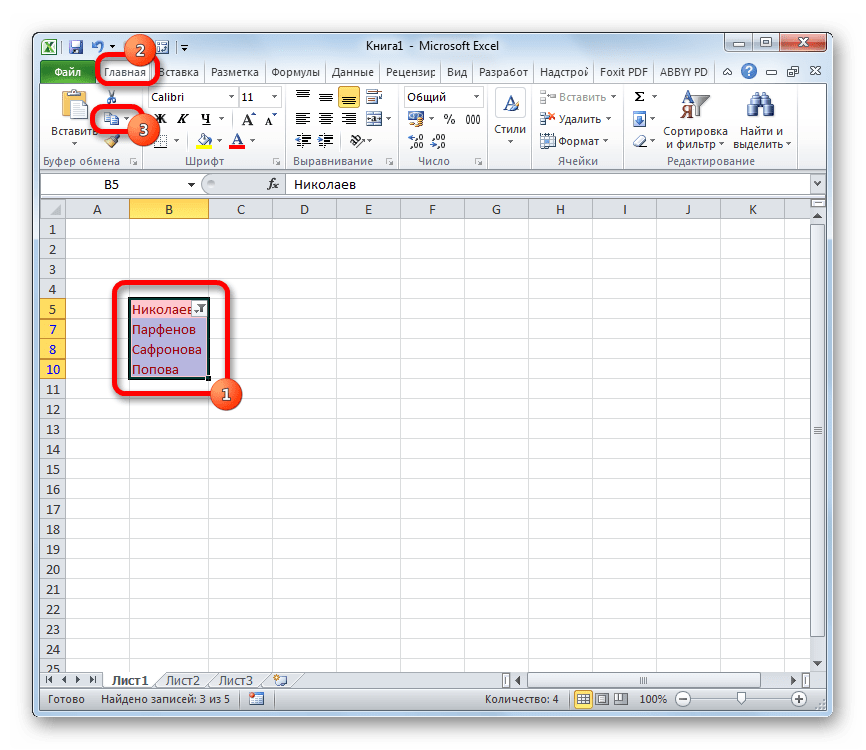Click the zoom in plus button
This screenshot has width=866, height=750.
tap(799, 699)
